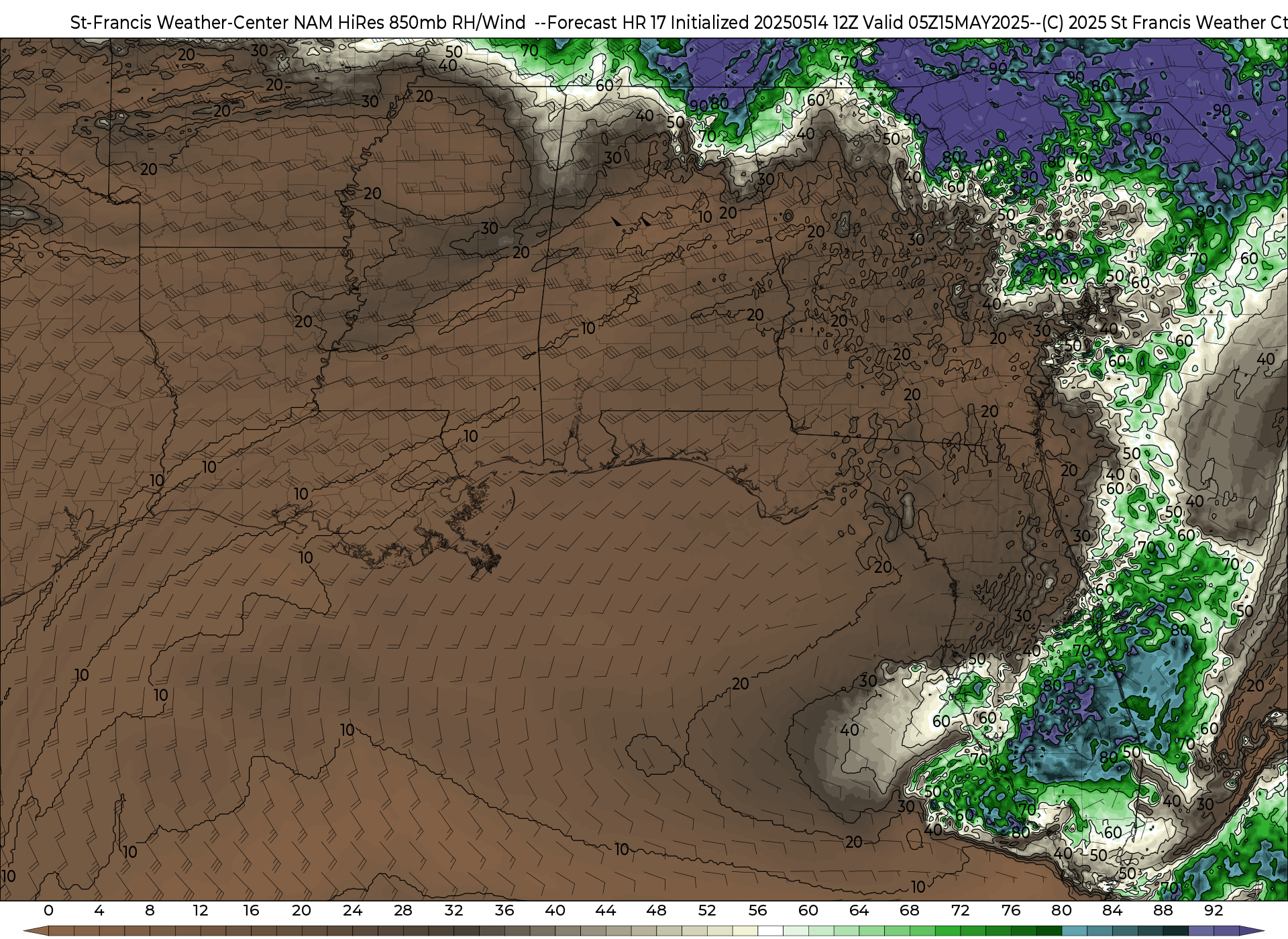Click the "(C) 2025 St Francis Weather" copyright text
This screenshot has width=1288, height=939.
1153,23
